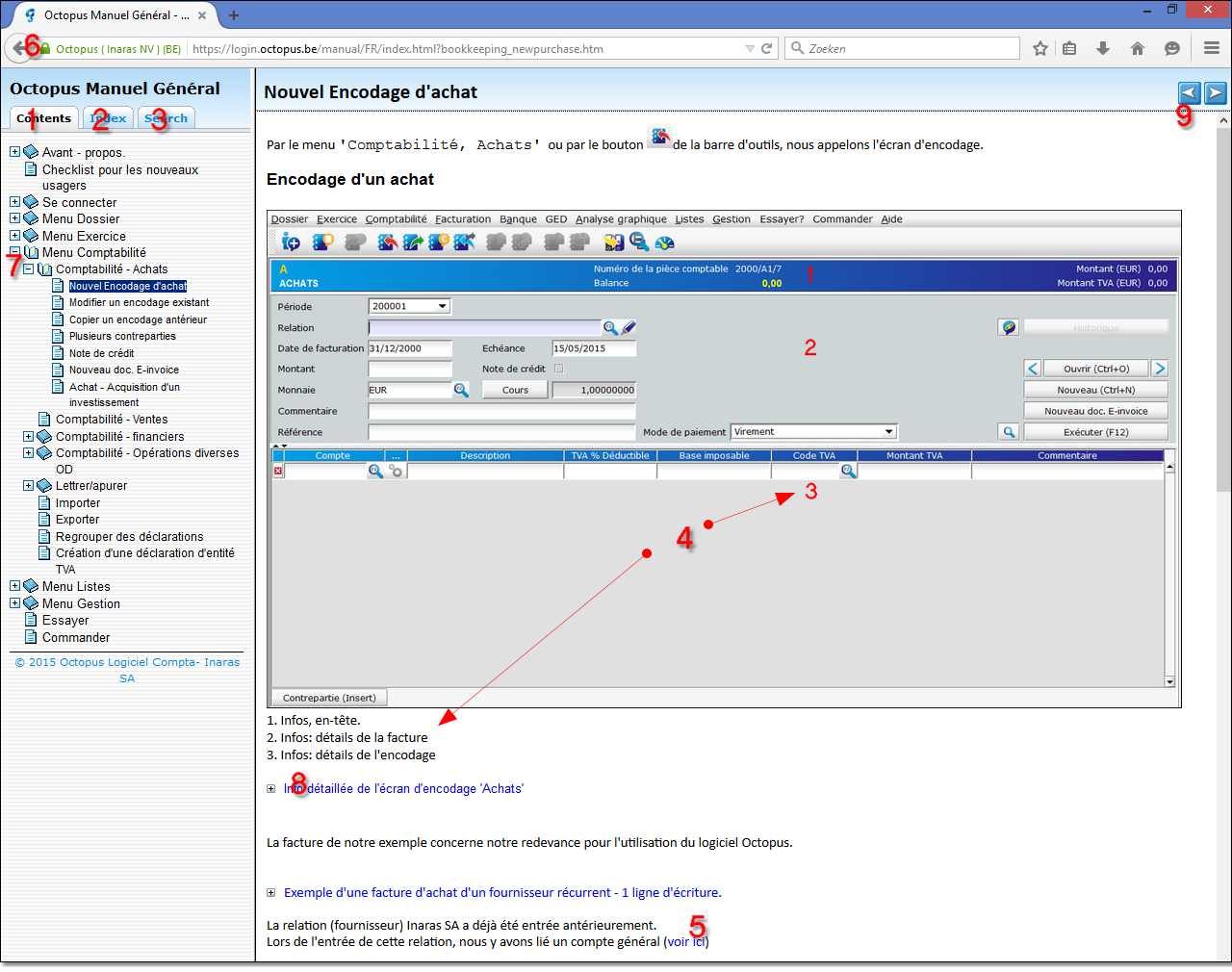Open the URL bar history dropdown arrow

point(750,48)
